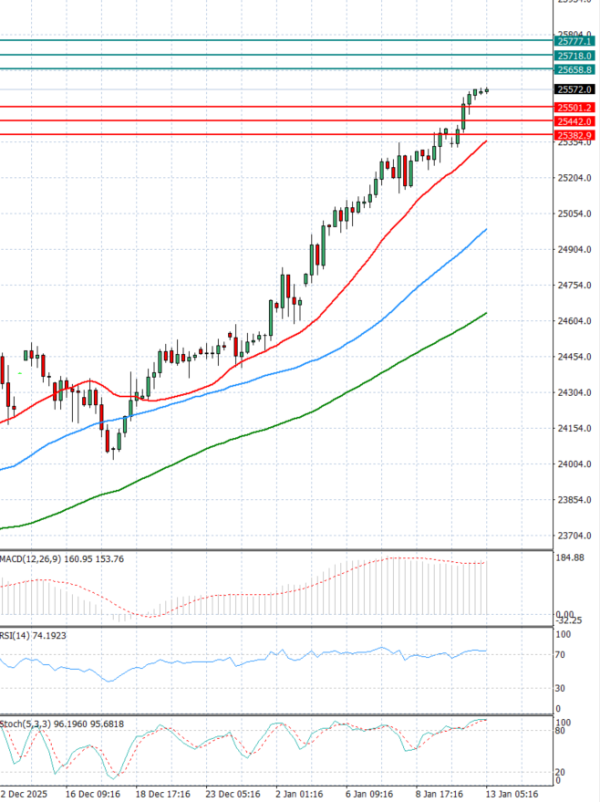Image resolution: width=600 pixels, height=802 pixels.
Task: Click the 25718.0 resistance price label
Action: click(576, 56)
